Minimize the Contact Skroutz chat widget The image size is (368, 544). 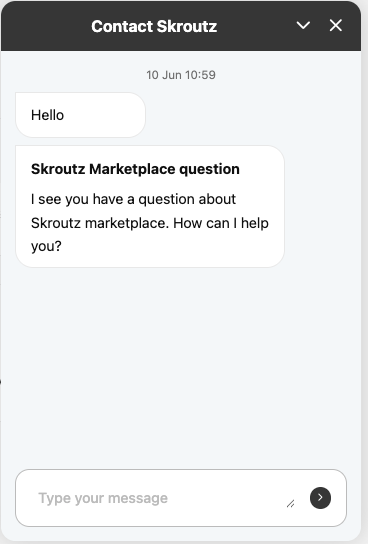pos(303,25)
